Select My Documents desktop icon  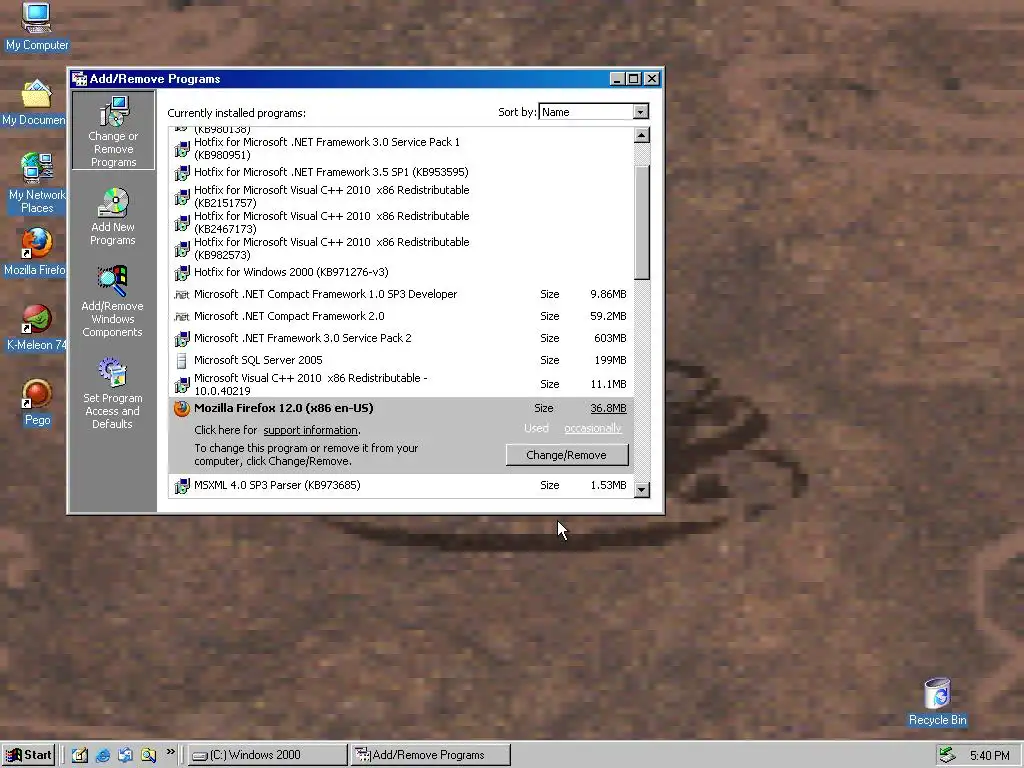(35, 102)
